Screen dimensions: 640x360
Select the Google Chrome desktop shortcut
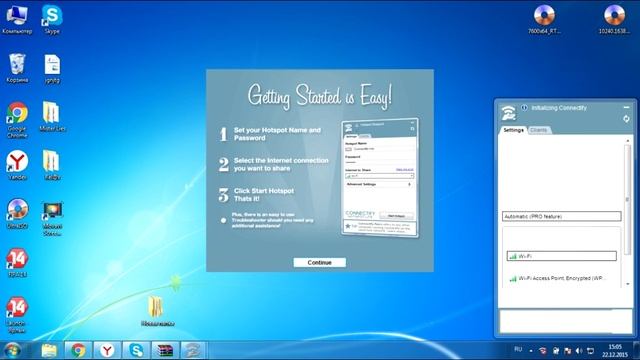17,120
